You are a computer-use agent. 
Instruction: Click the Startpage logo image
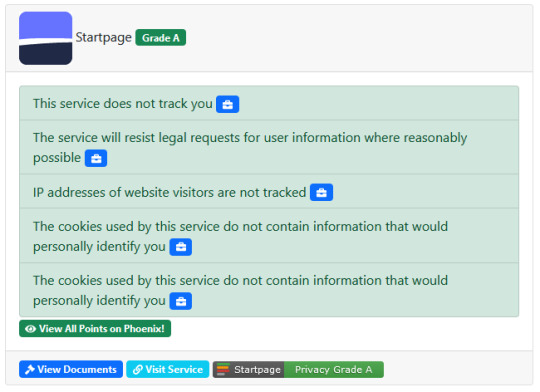point(45,38)
